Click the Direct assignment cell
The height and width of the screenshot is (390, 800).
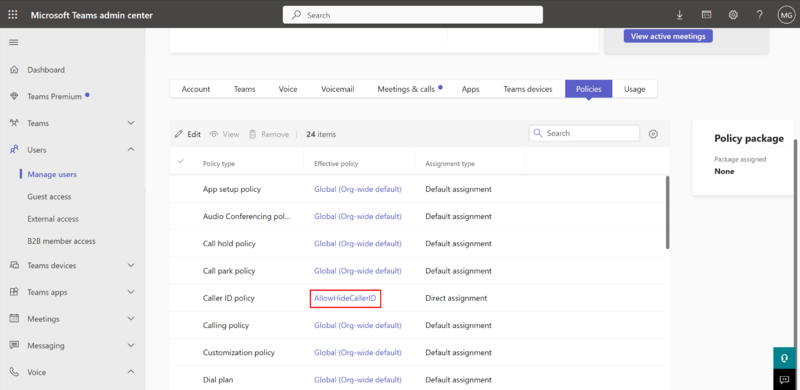coord(456,298)
